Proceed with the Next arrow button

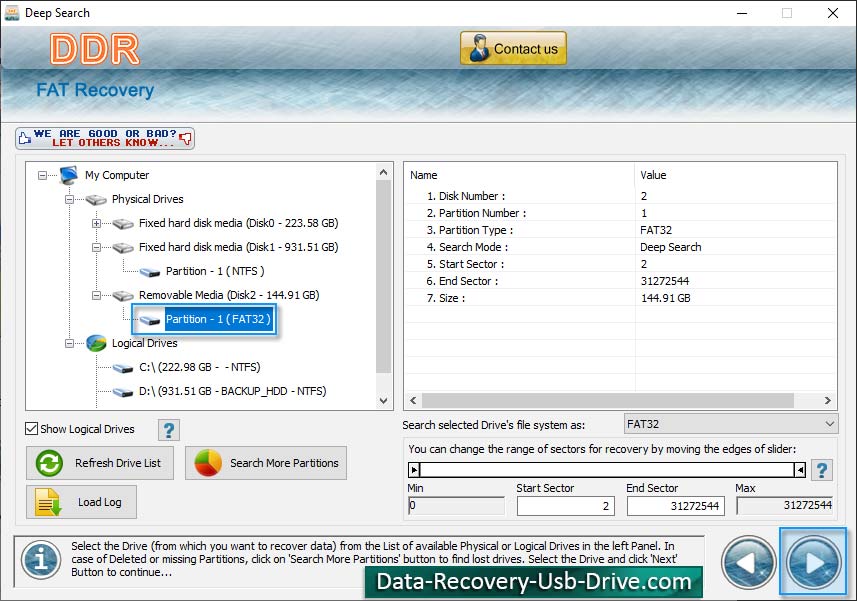[813, 562]
